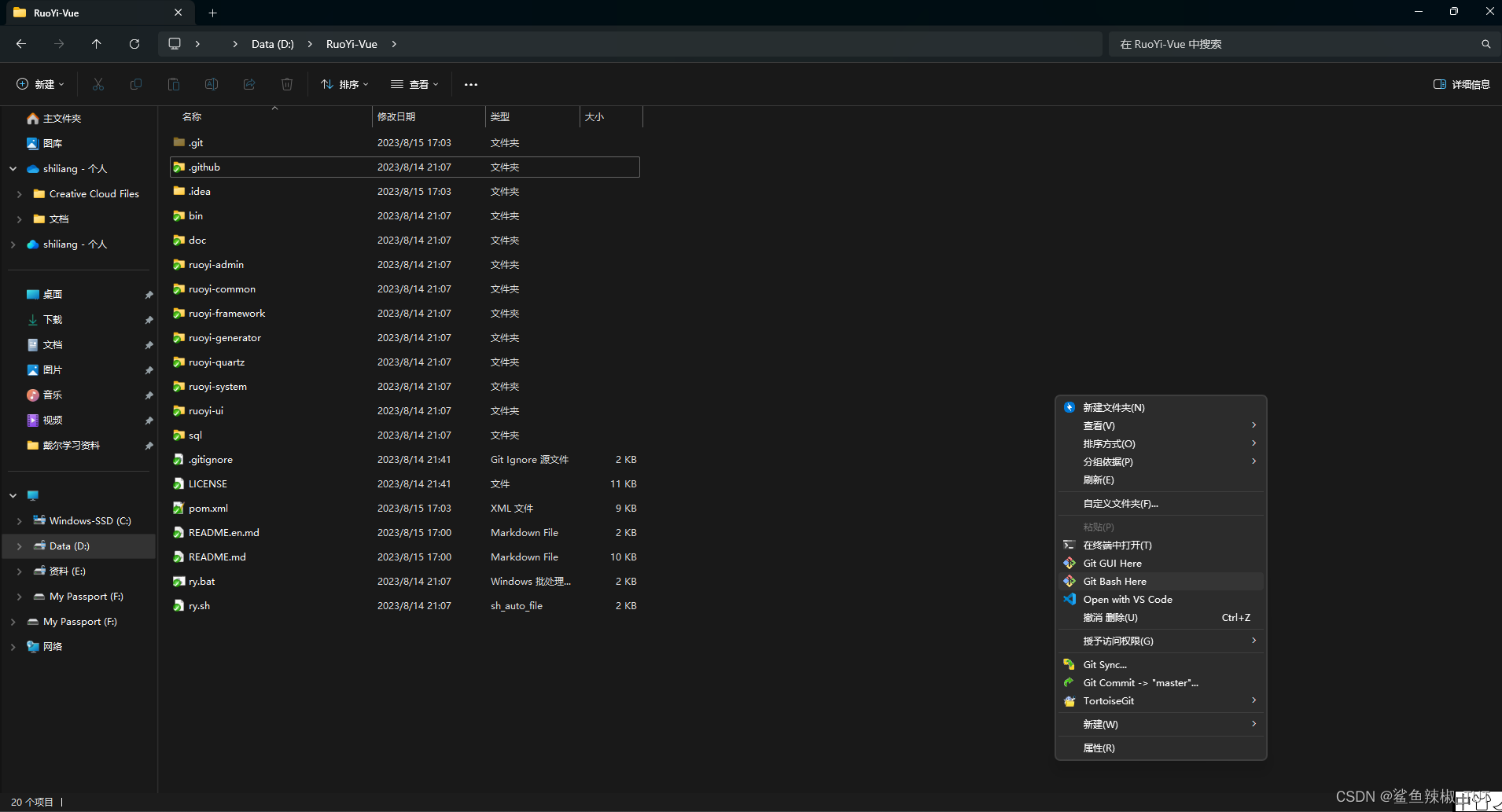Image resolution: width=1502 pixels, height=812 pixels.
Task: Select Git GUI Here from the context menu
Action: pos(1161,563)
